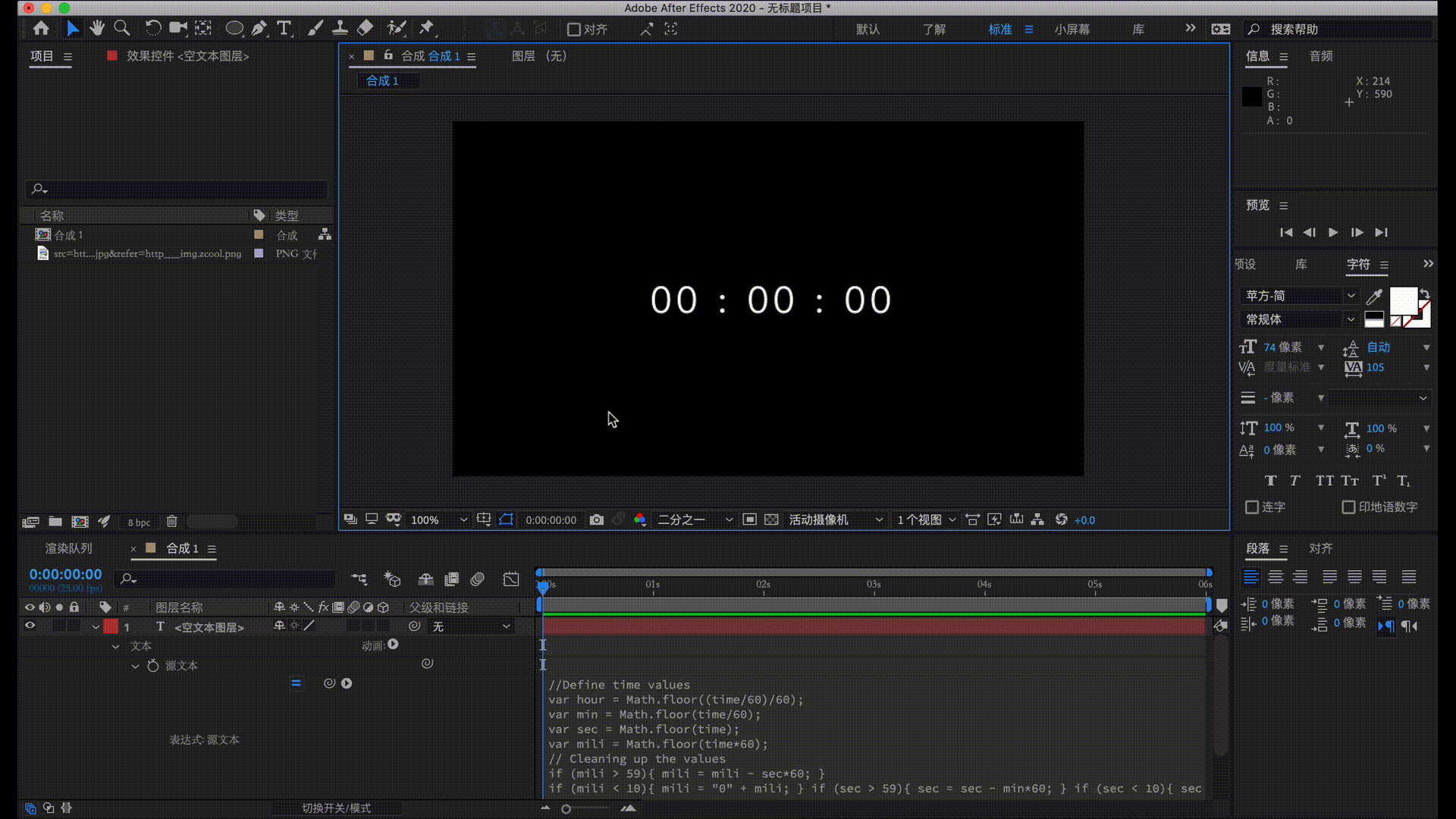This screenshot has height=819, width=1456.
Task: Enable the 对齐 snapping checkbox
Action: pos(574,30)
